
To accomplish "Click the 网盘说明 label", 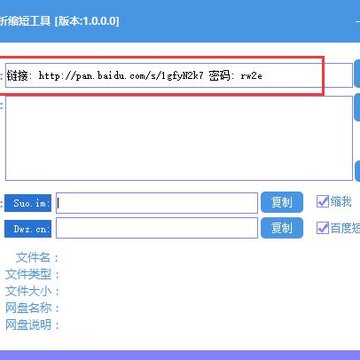I will (28, 324).
